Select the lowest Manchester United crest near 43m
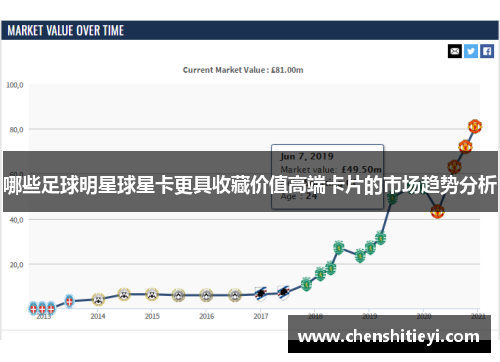 pos(437,211)
